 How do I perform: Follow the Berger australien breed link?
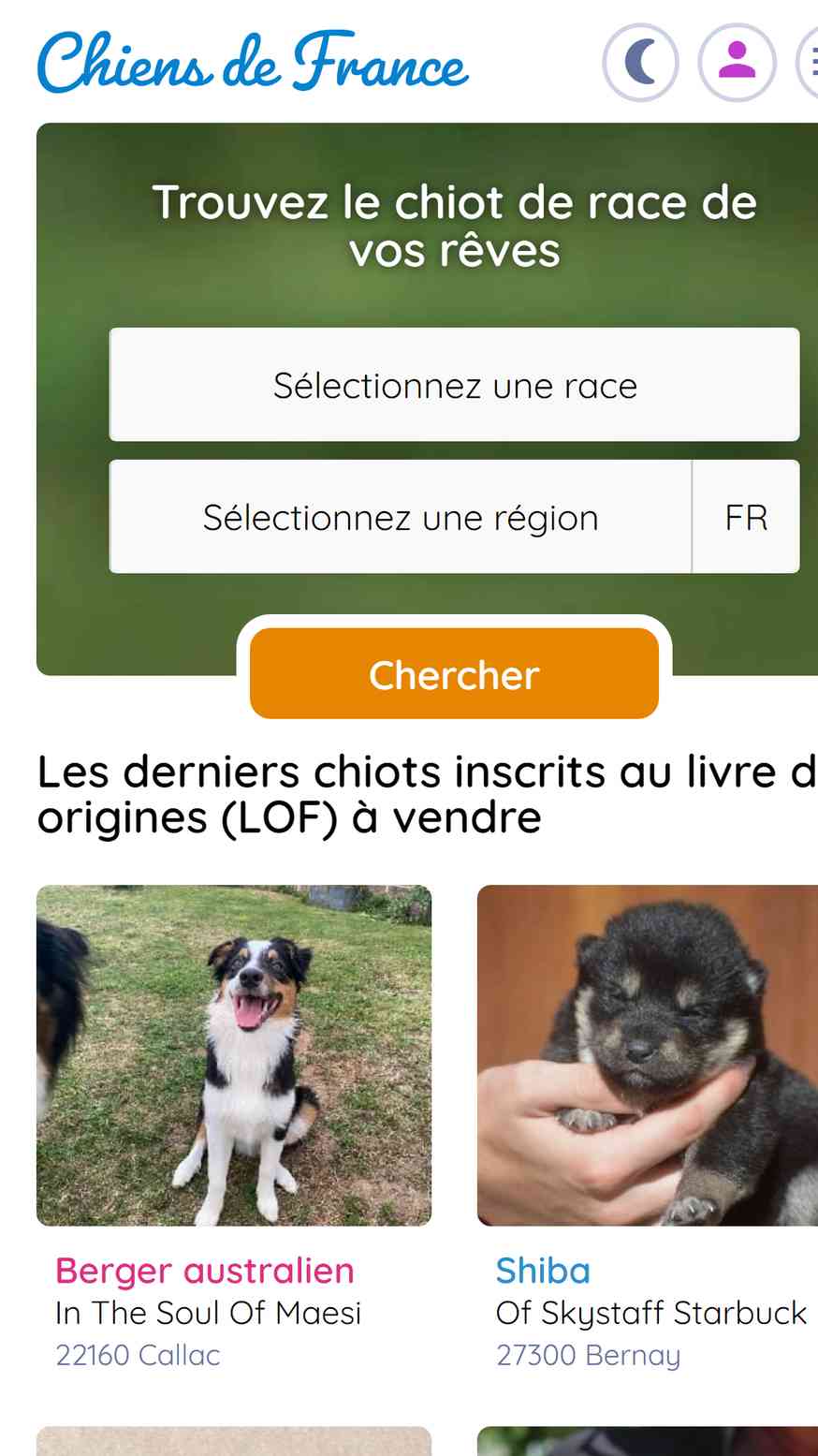pyautogui.click(x=205, y=1271)
